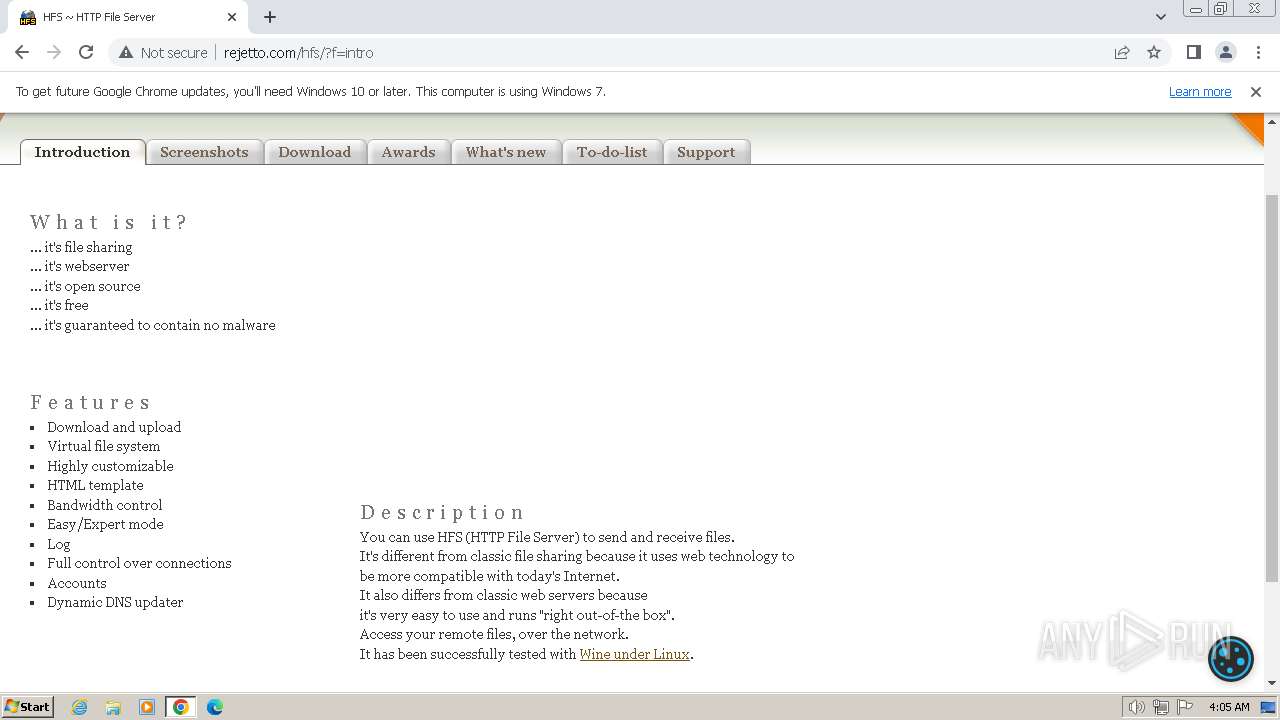Share this page icon in address bar

[x=1122, y=52]
